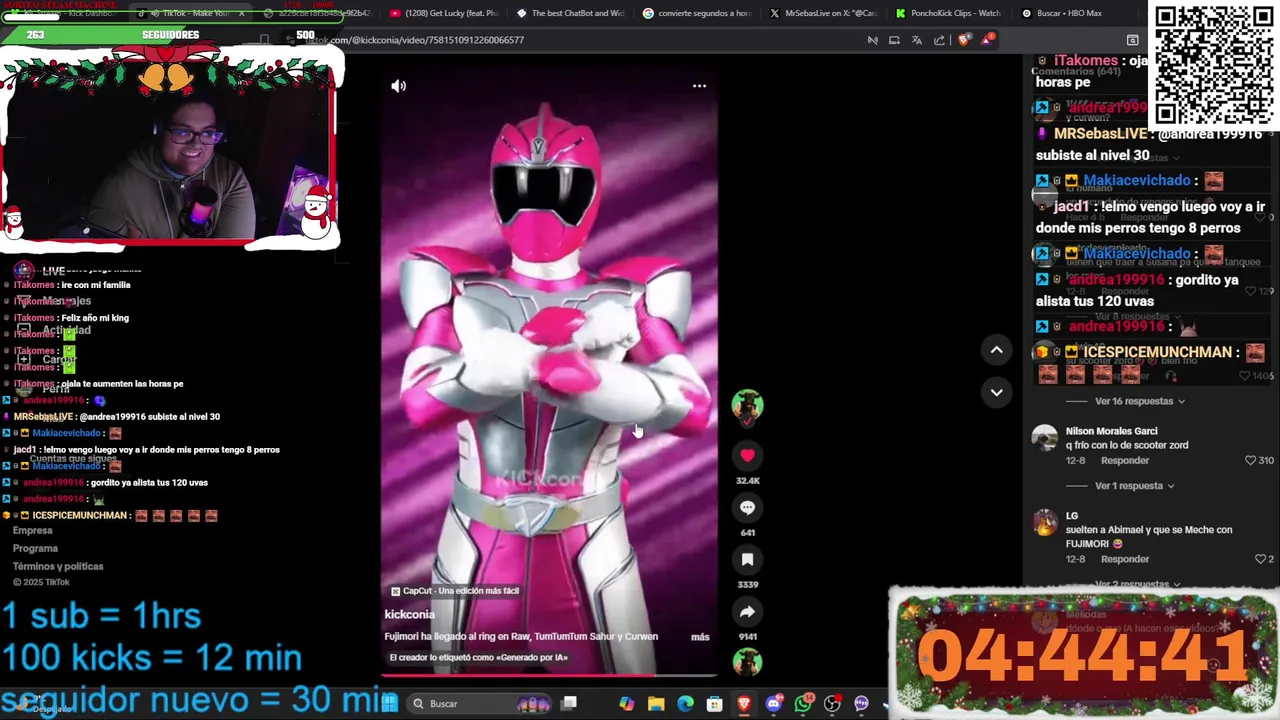Image resolution: width=1280 pixels, height=720 pixels.
Task: Click 'Nilson Morales Garci' commenter name
Action: (1111, 431)
